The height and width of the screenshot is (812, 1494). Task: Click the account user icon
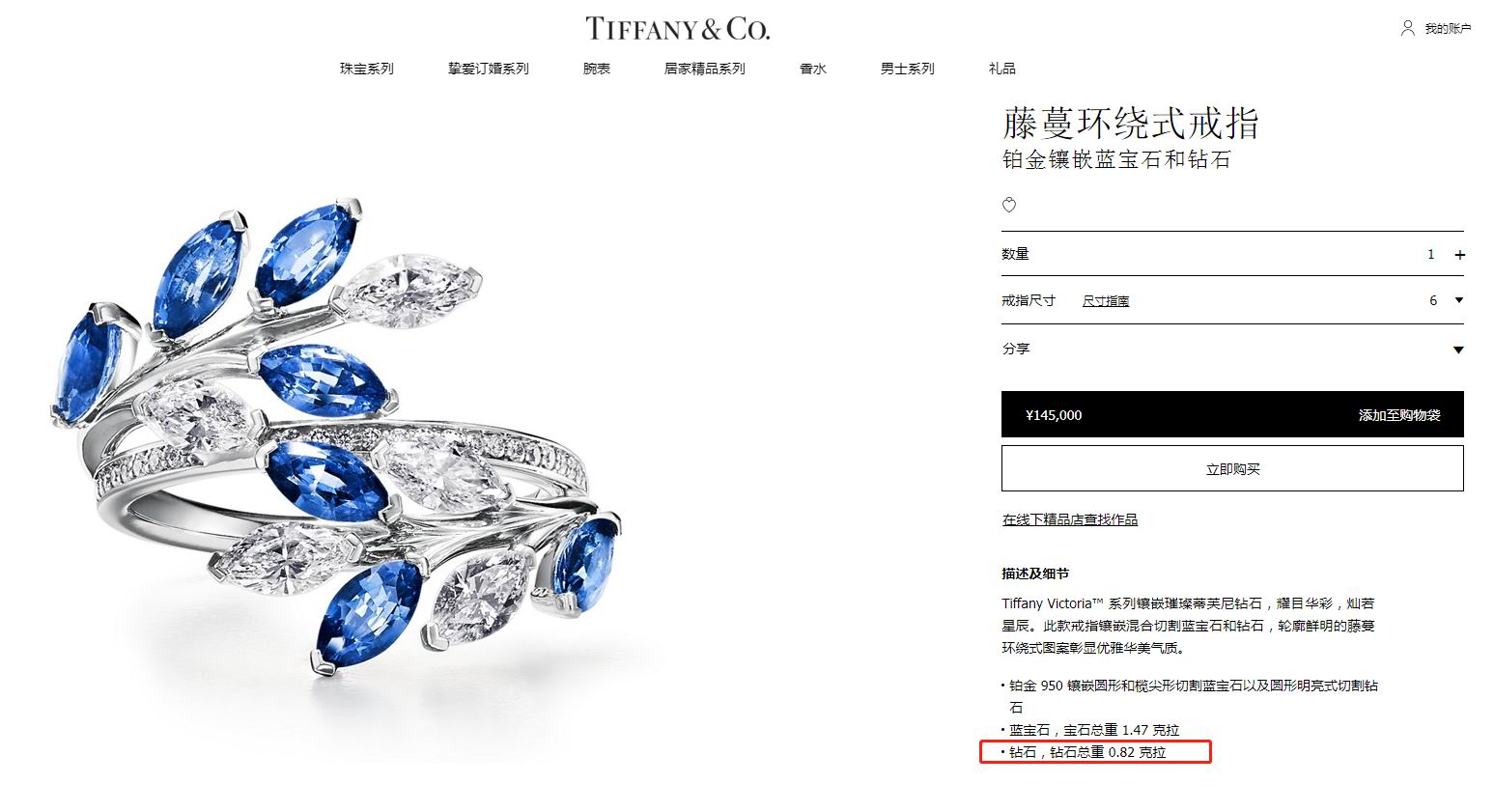[x=1408, y=28]
